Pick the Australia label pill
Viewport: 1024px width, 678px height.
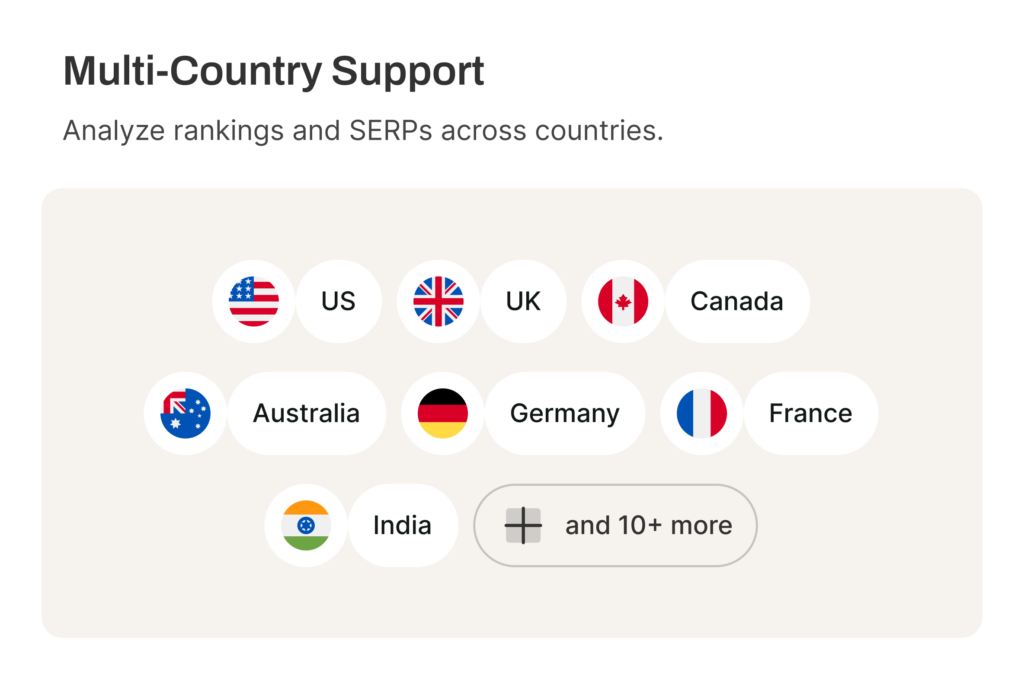point(306,413)
